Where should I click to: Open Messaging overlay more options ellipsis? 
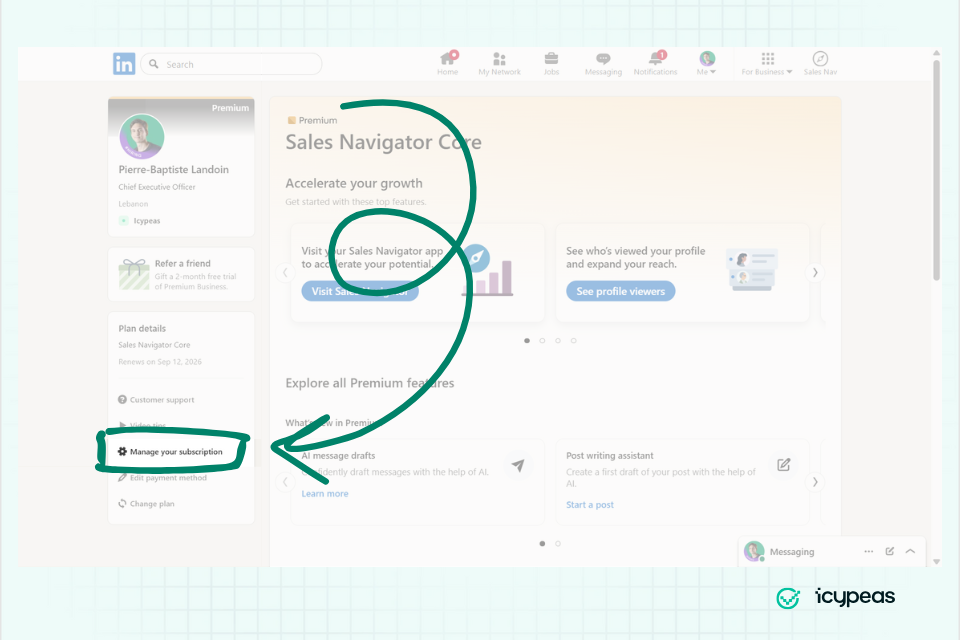(869, 551)
